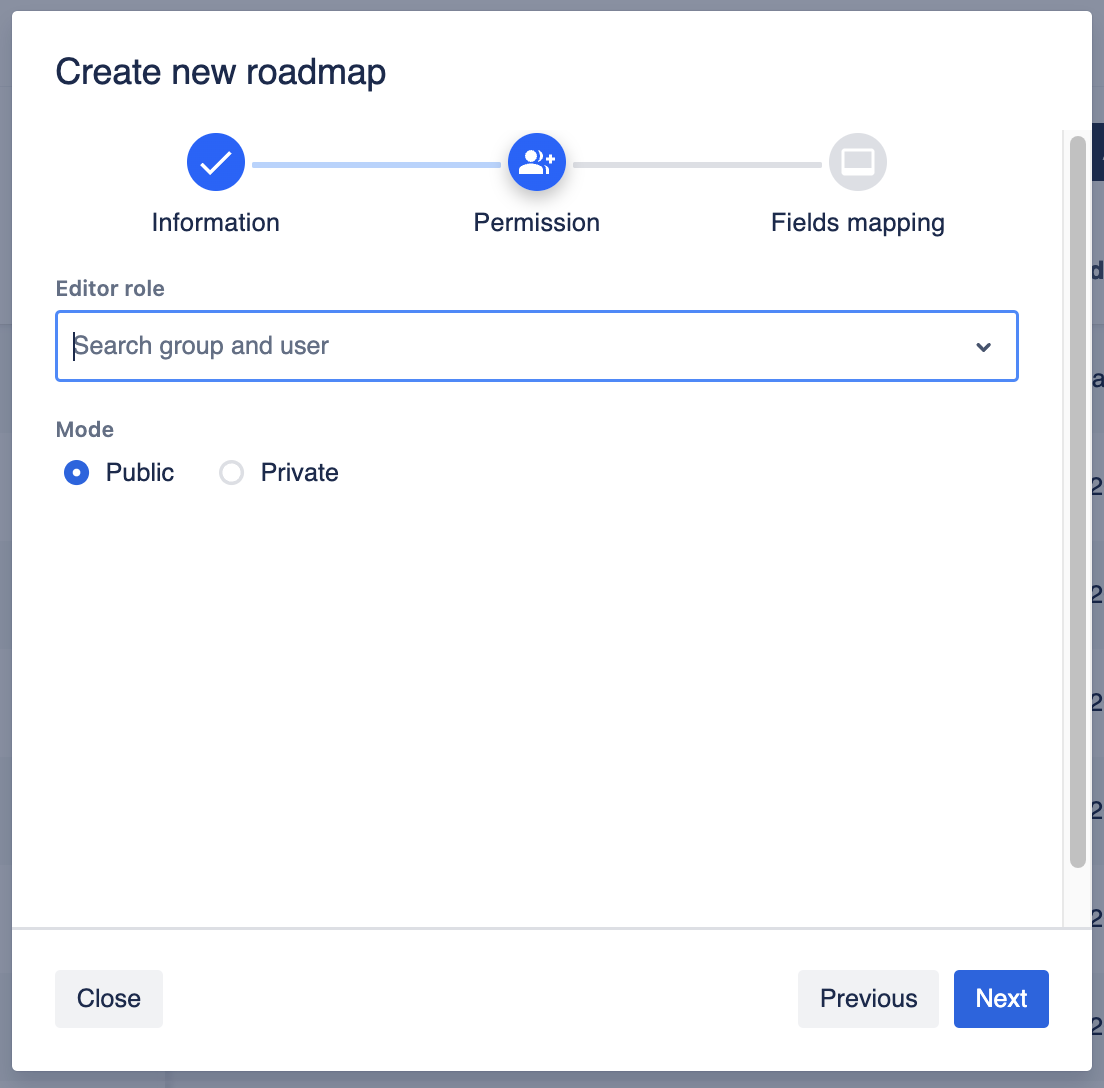This screenshot has height=1088, width=1104.
Task: Focus the Search group and user field
Action: (500, 346)
